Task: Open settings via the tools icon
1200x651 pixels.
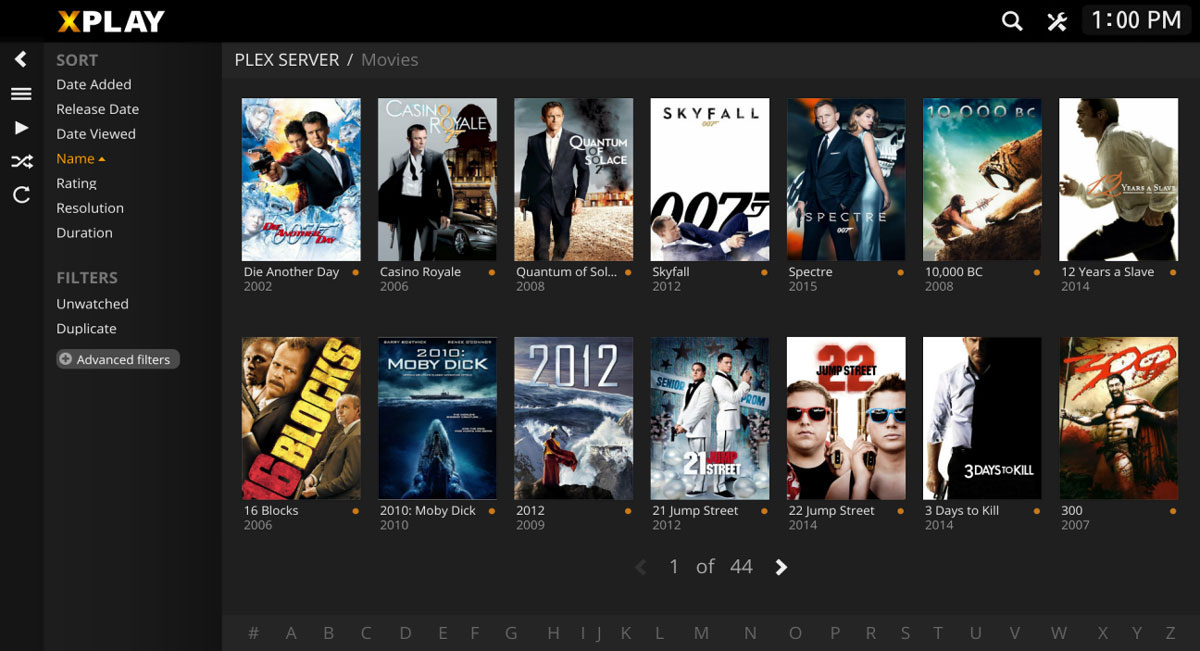Action: pos(1057,21)
